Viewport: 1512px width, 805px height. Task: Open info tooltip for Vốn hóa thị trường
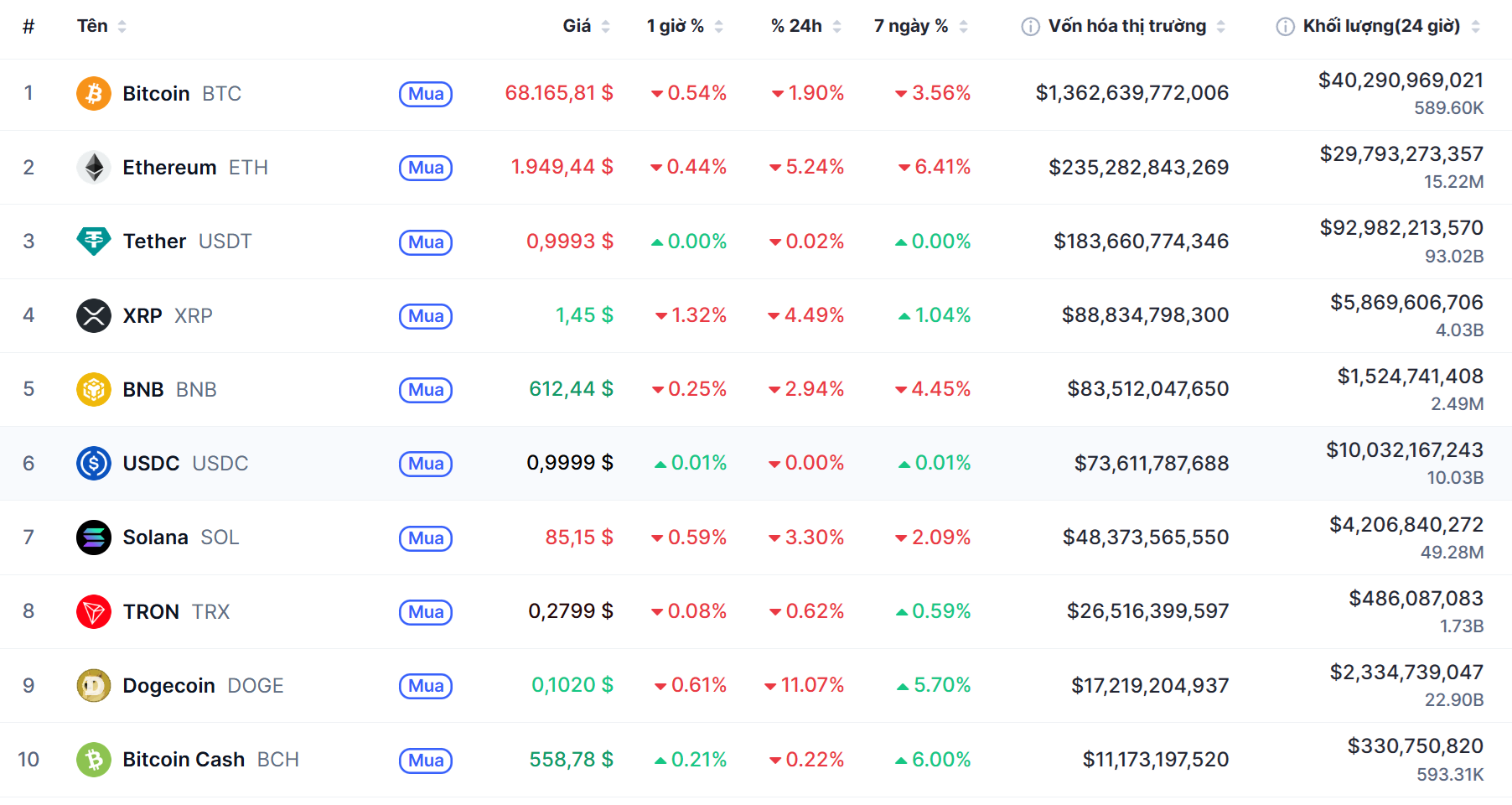[1030, 27]
